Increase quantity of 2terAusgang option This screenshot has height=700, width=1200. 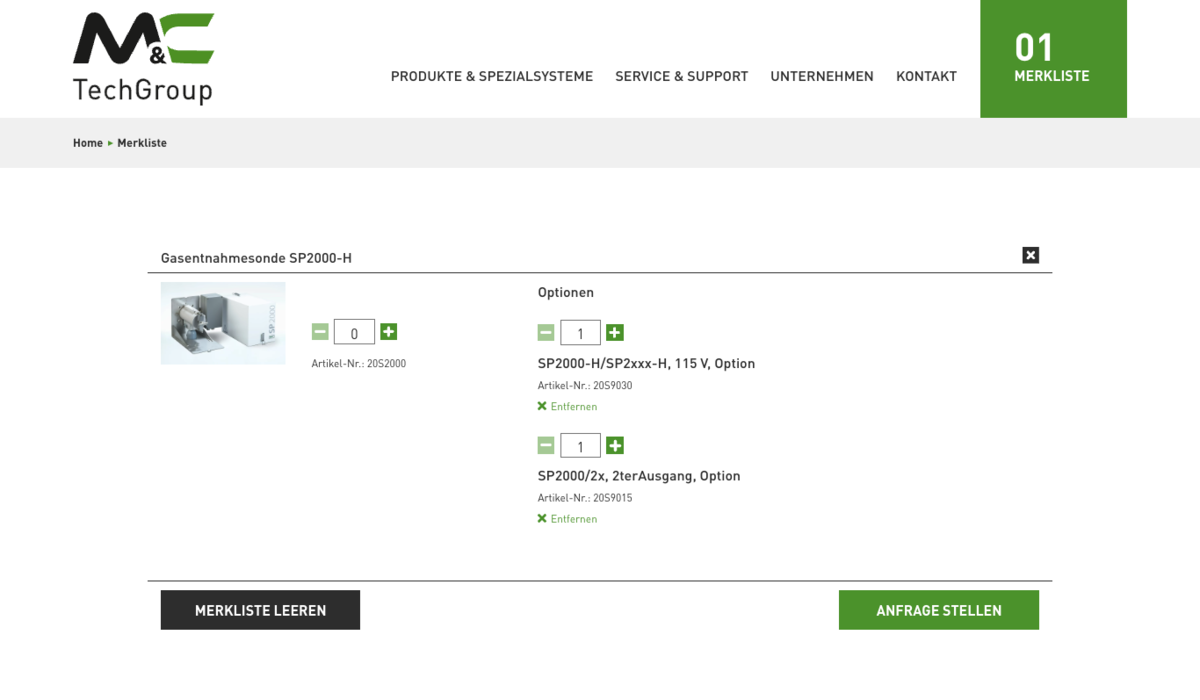point(615,446)
